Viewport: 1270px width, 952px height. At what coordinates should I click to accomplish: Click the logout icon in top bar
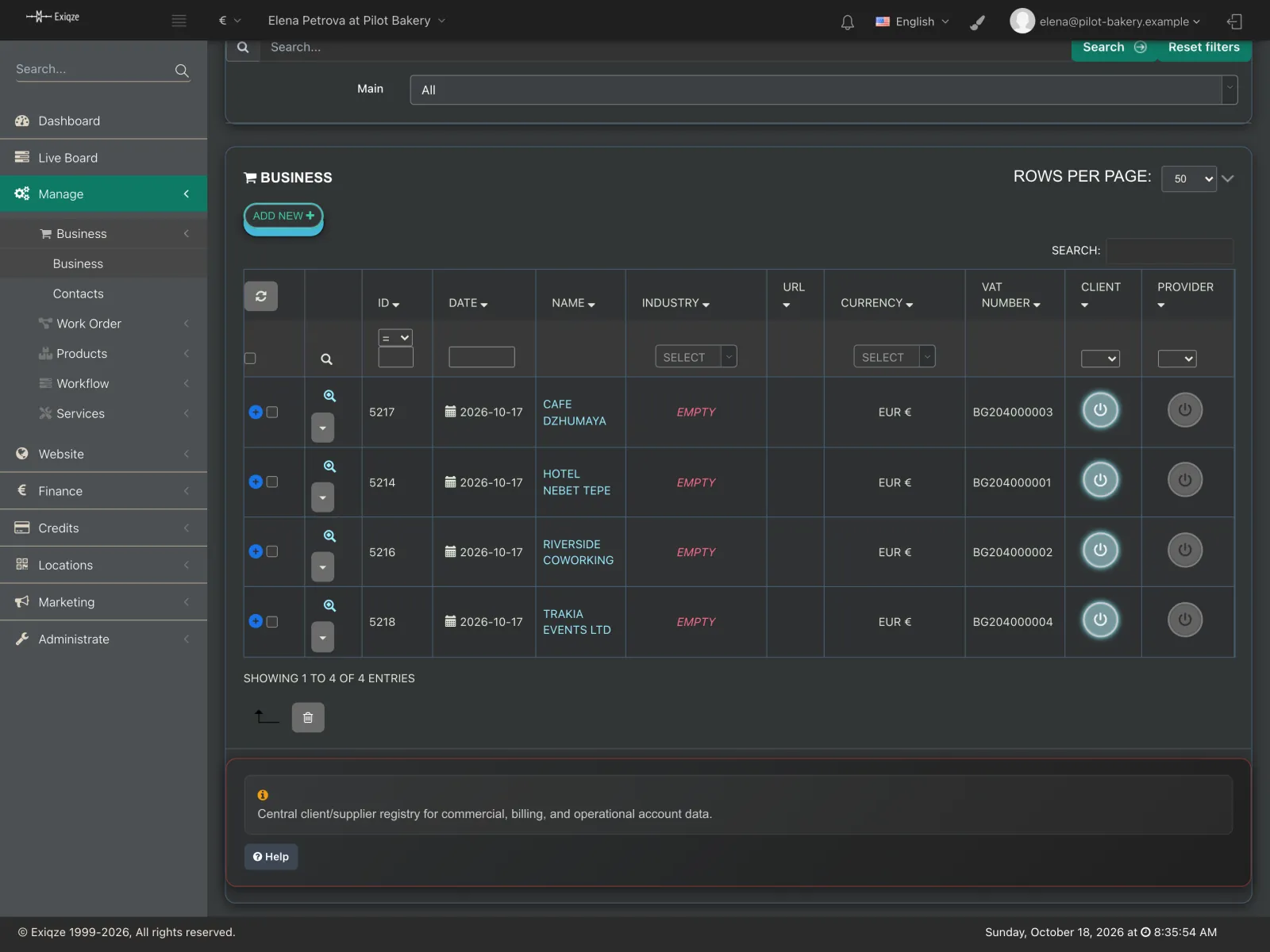[x=1234, y=21]
